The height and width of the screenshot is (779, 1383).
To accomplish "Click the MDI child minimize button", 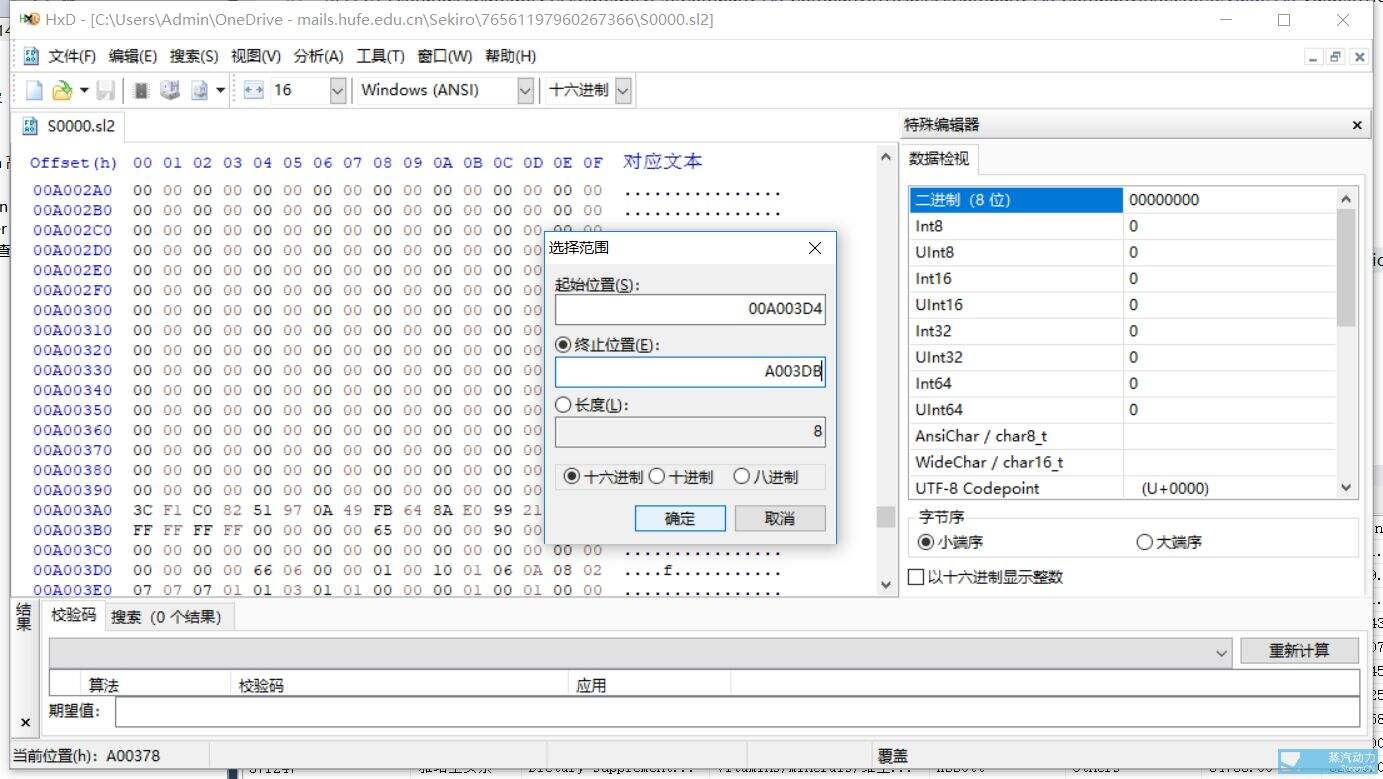I will click(1314, 57).
